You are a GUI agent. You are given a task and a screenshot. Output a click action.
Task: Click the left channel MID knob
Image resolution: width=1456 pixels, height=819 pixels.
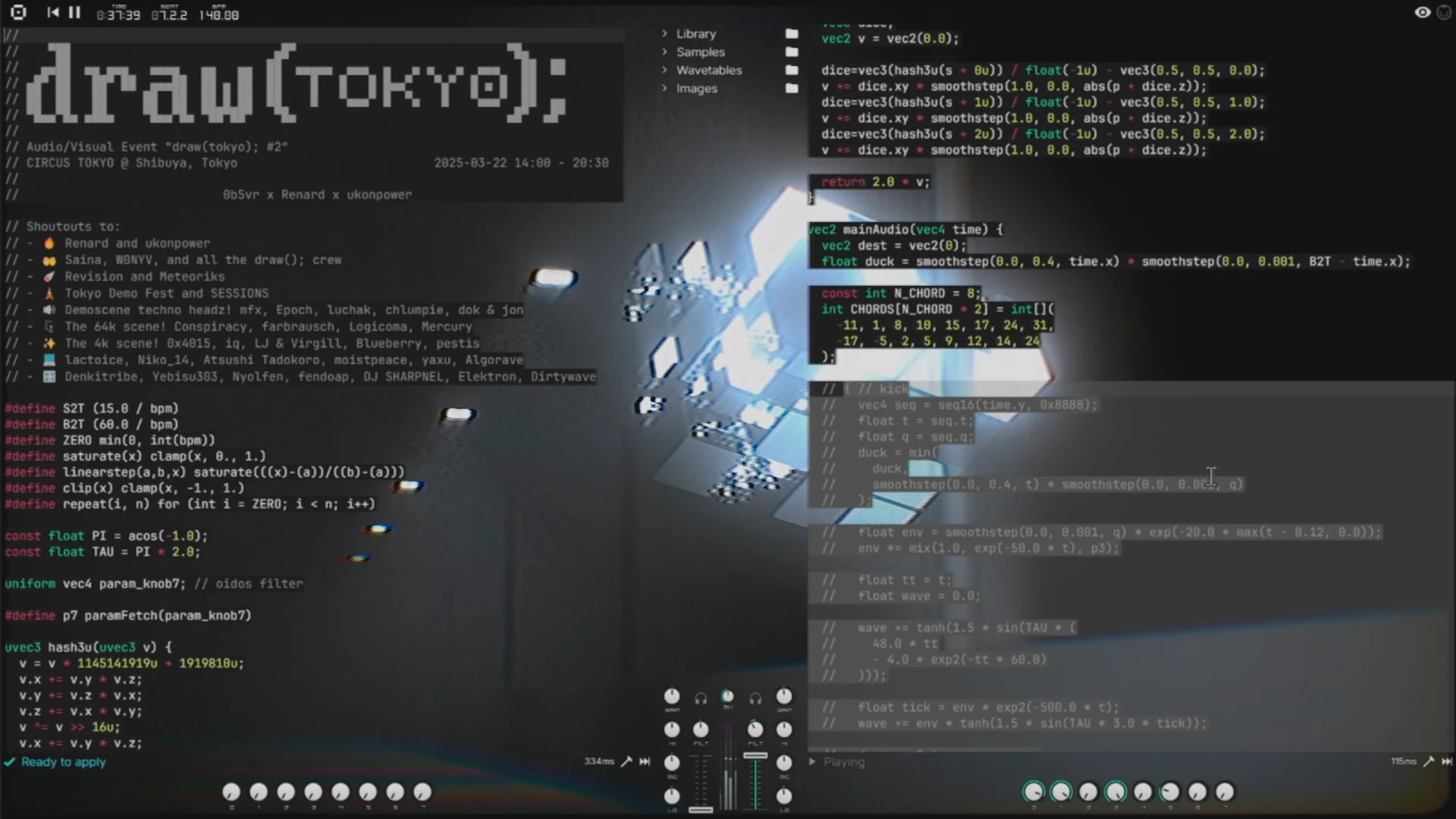coord(673,762)
